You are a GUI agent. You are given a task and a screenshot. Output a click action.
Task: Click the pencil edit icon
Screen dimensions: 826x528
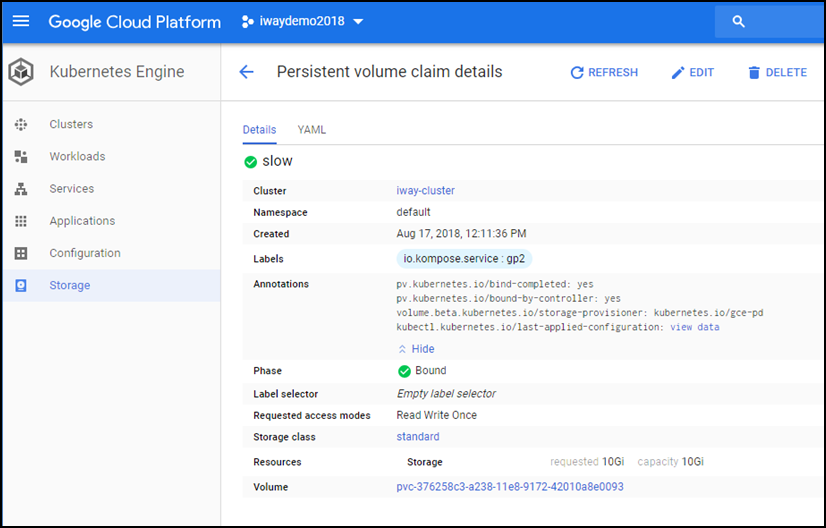[x=678, y=73]
